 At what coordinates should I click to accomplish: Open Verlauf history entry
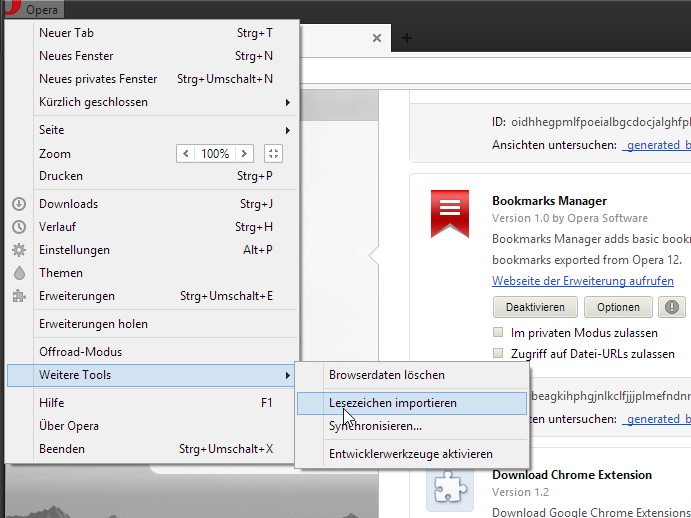pyautogui.click(x=152, y=227)
